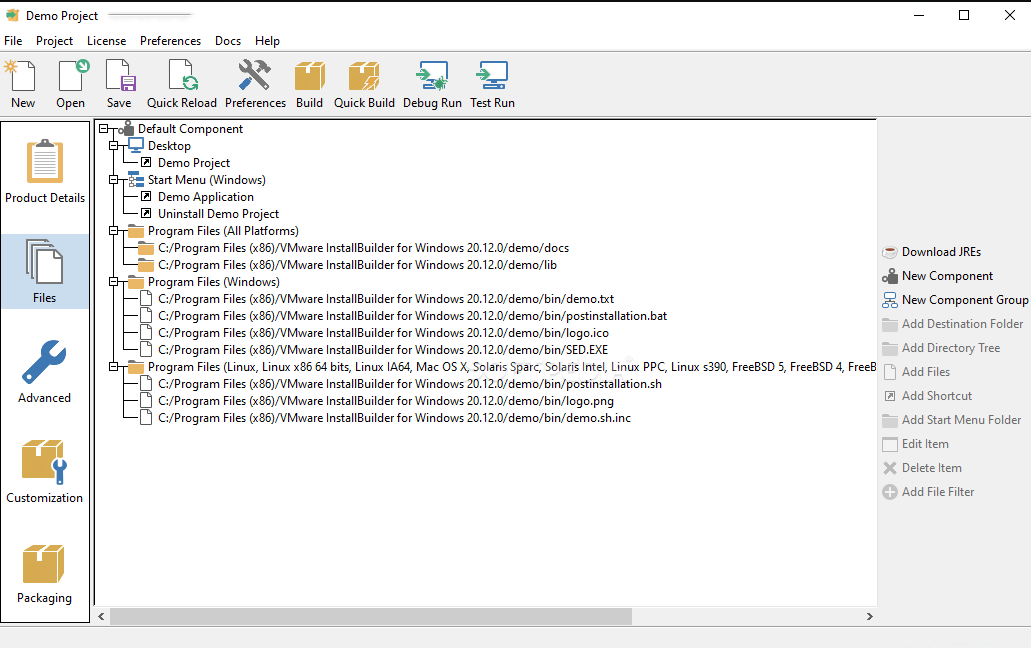
Task: Select Program Files (Linux, Linux x86...) folder
Action: click(x=512, y=367)
